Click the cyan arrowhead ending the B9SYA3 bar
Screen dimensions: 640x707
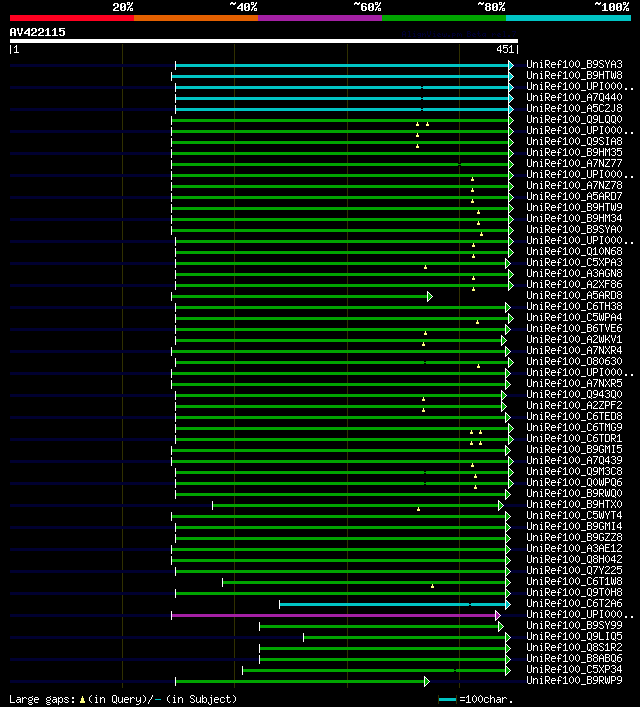coord(511,65)
